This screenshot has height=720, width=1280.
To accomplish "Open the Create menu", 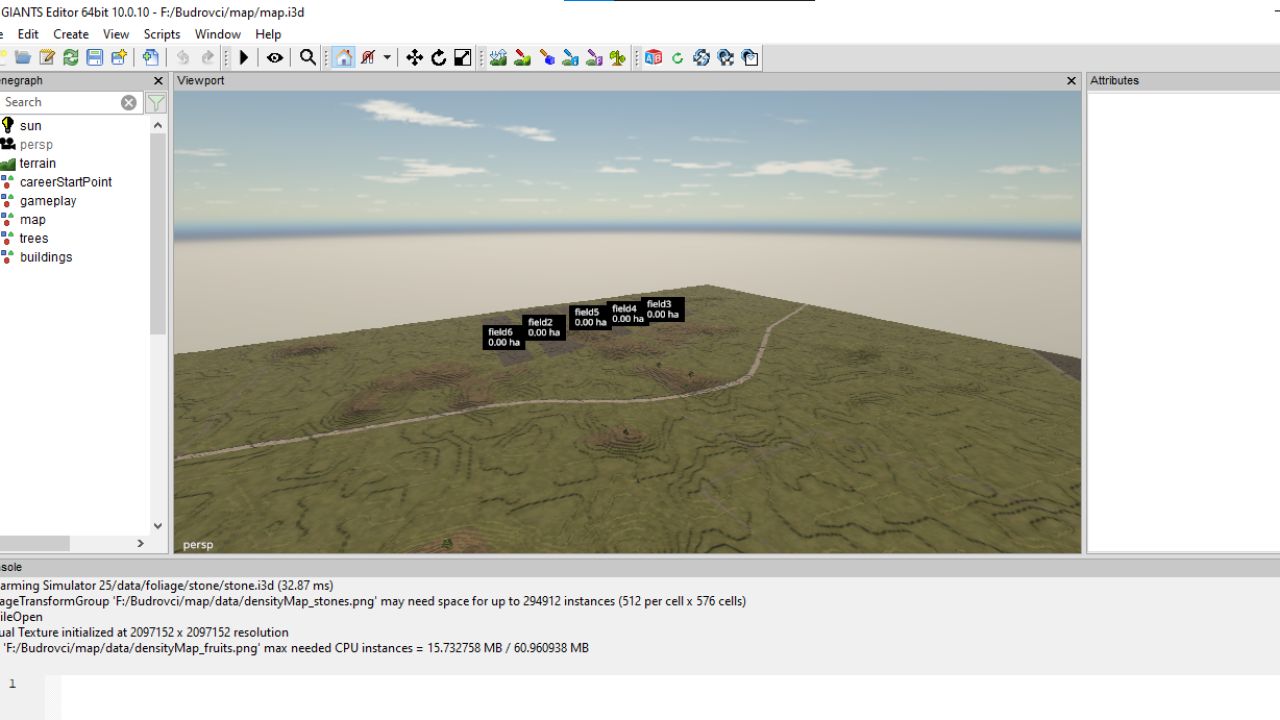I will pyautogui.click(x=71, y=34).
